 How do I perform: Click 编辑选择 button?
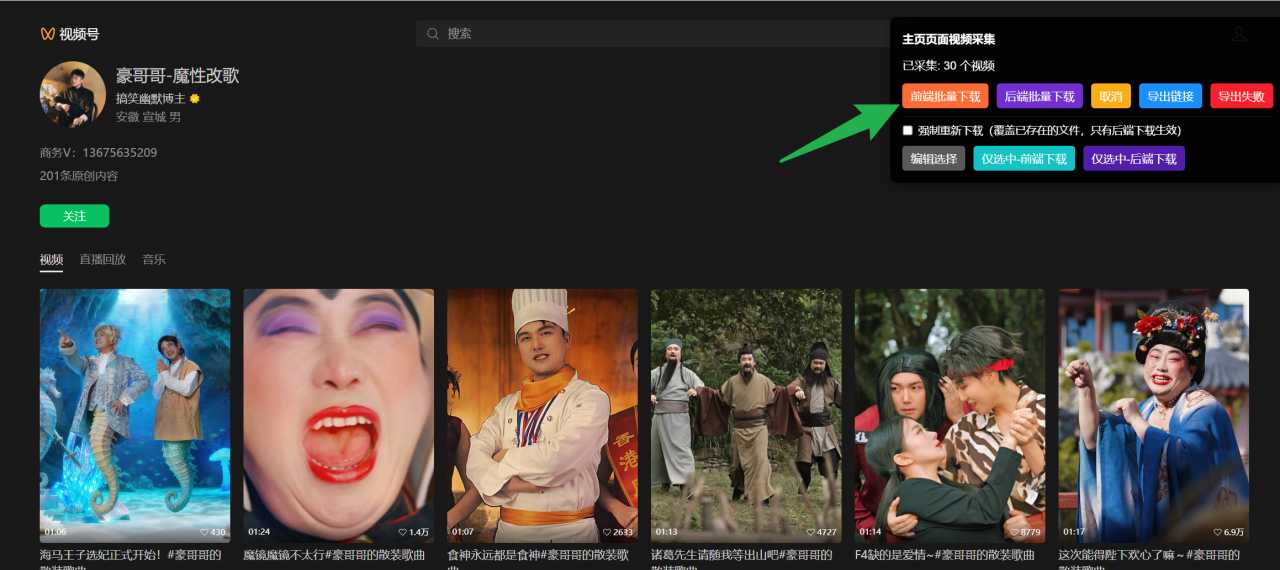[x=933, y=158]
